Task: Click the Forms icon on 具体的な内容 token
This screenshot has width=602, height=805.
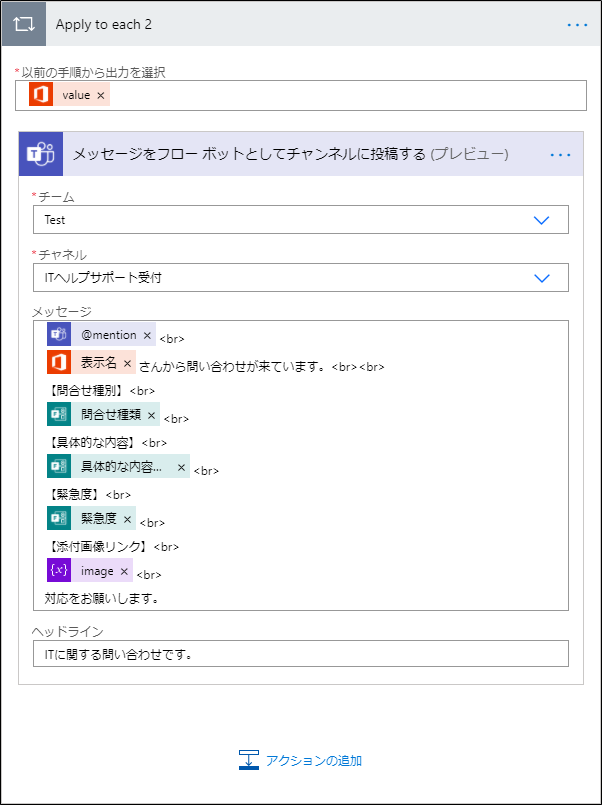Action: pyautogui.click(x=59, y=467)
